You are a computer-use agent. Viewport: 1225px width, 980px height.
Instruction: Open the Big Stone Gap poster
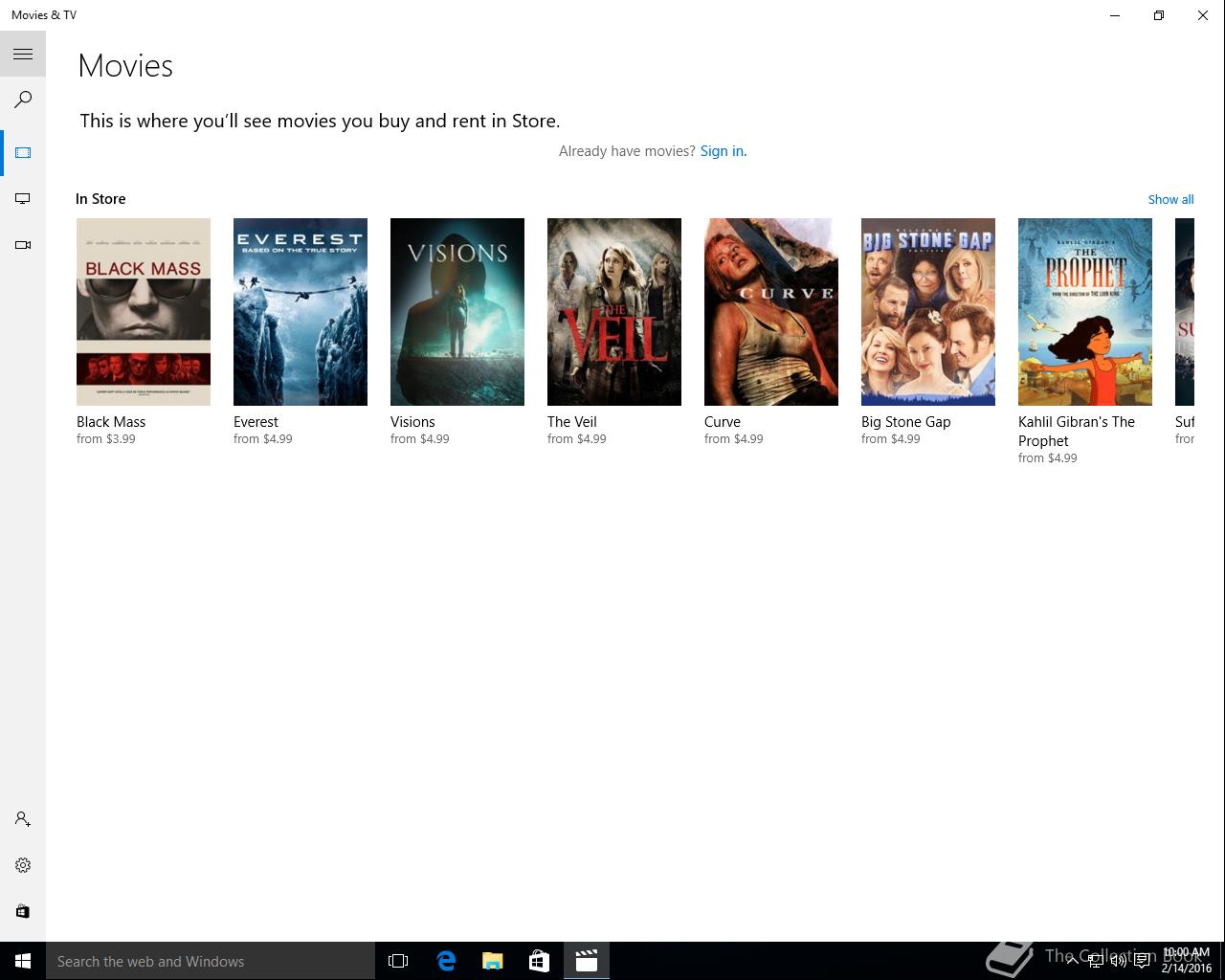[x=928, y=312]
